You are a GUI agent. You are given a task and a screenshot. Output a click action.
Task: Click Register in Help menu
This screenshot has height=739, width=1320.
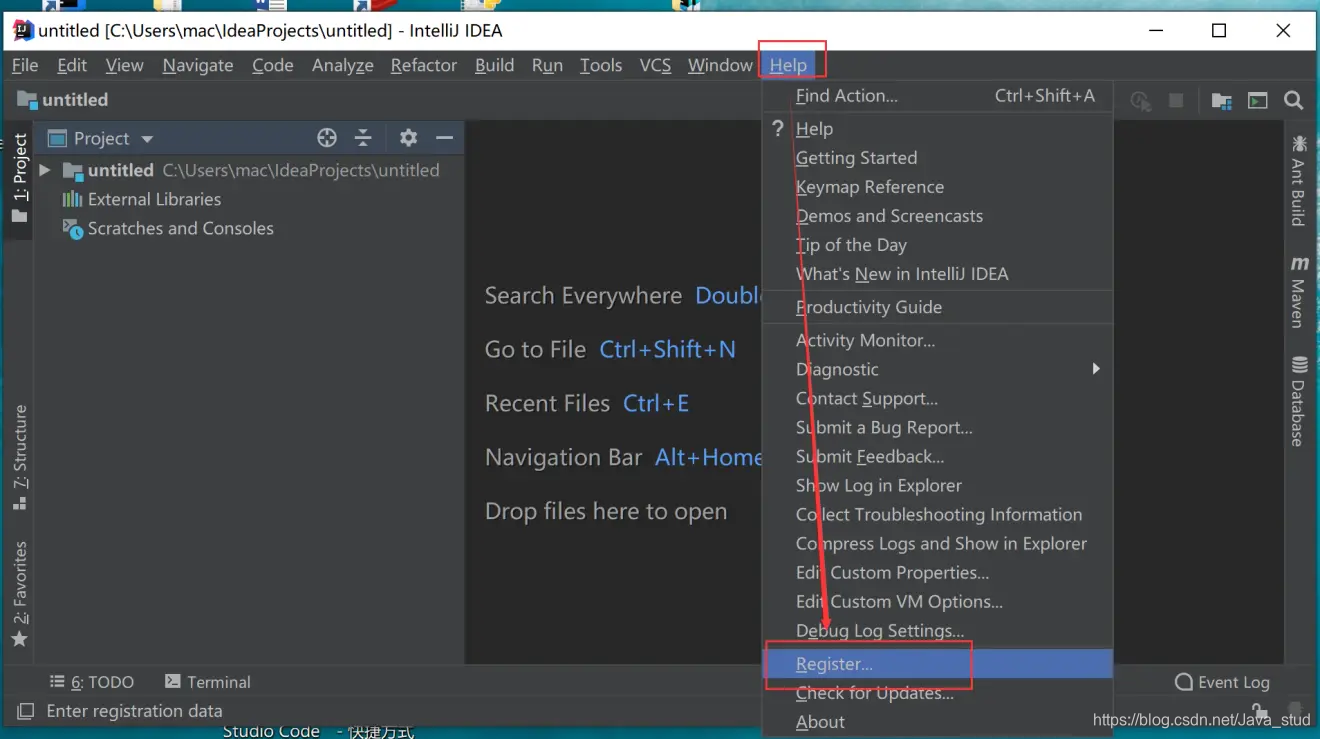[x=938, y=664]
